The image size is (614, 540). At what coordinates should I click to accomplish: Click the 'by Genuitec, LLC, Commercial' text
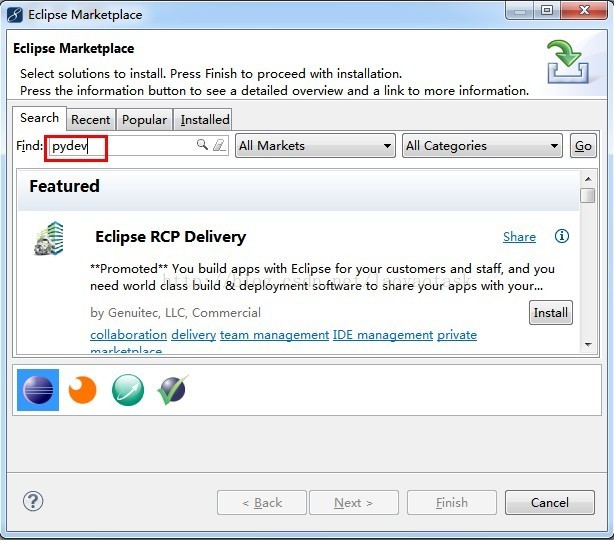pyautogui.click(x=175, y=312)
